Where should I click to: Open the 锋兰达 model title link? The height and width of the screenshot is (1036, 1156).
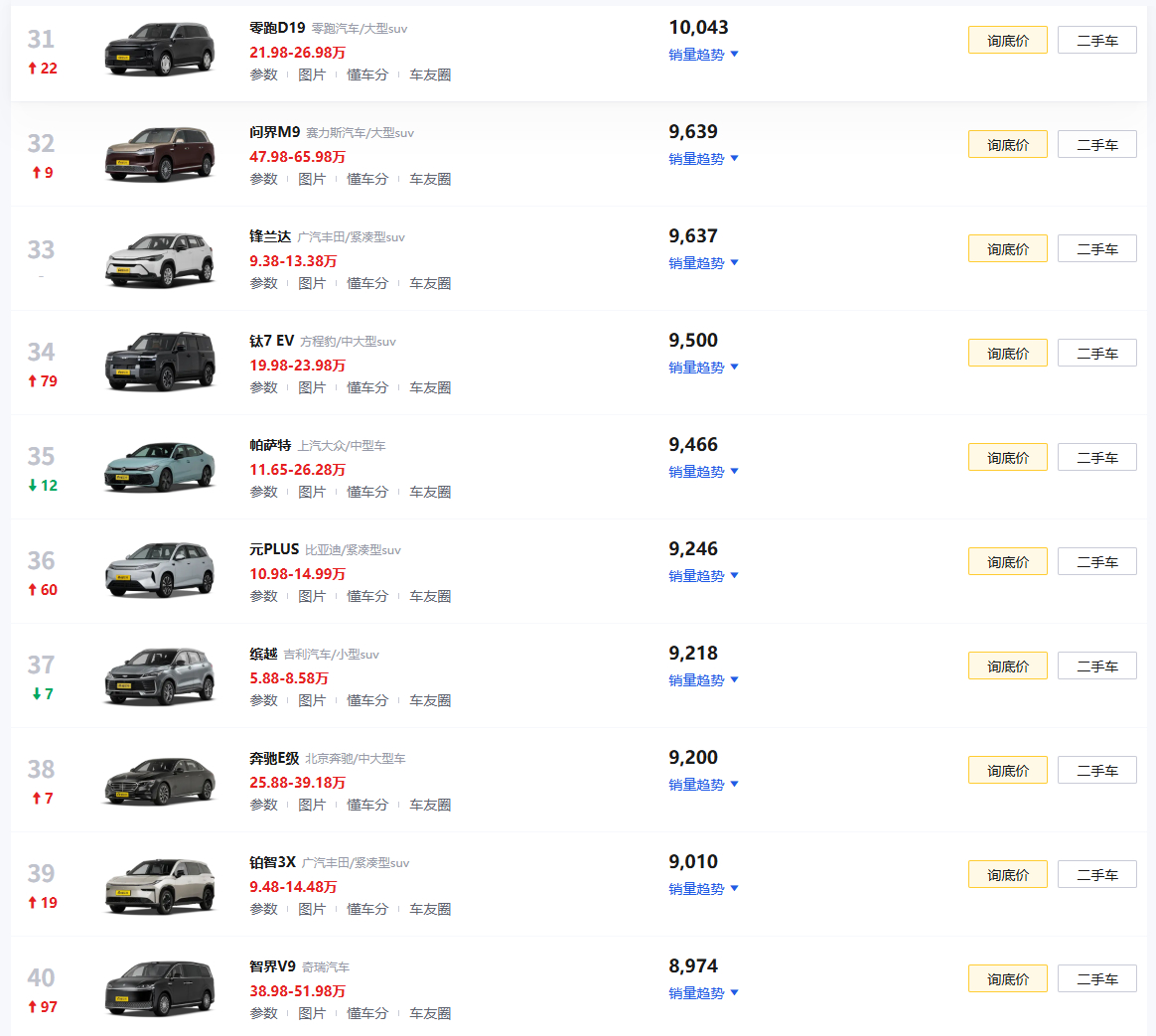point(270,236)
